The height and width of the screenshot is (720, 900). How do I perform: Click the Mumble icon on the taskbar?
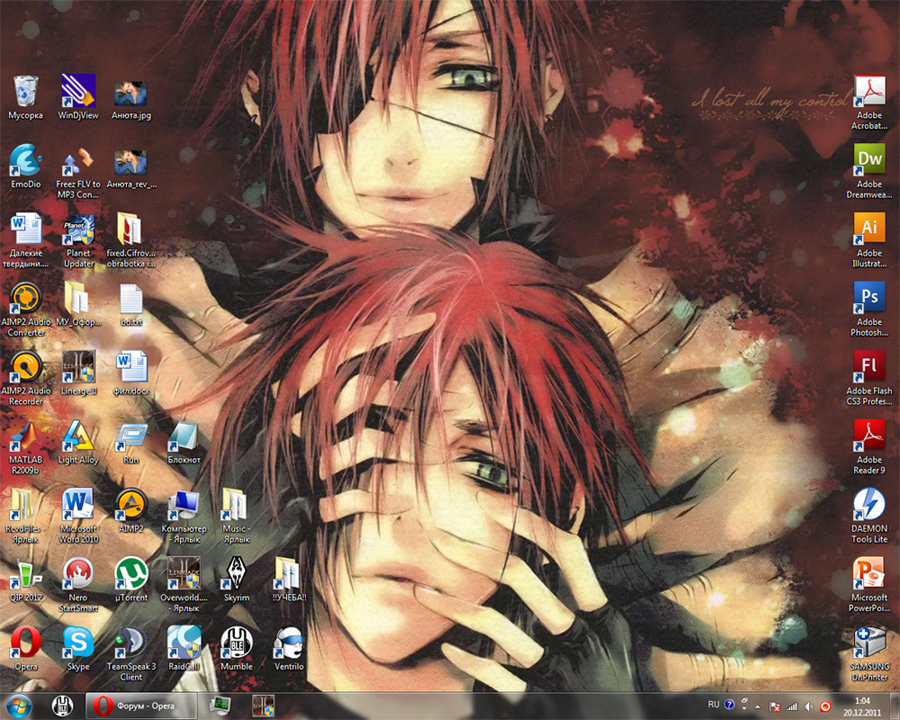[x=63, y=706]
